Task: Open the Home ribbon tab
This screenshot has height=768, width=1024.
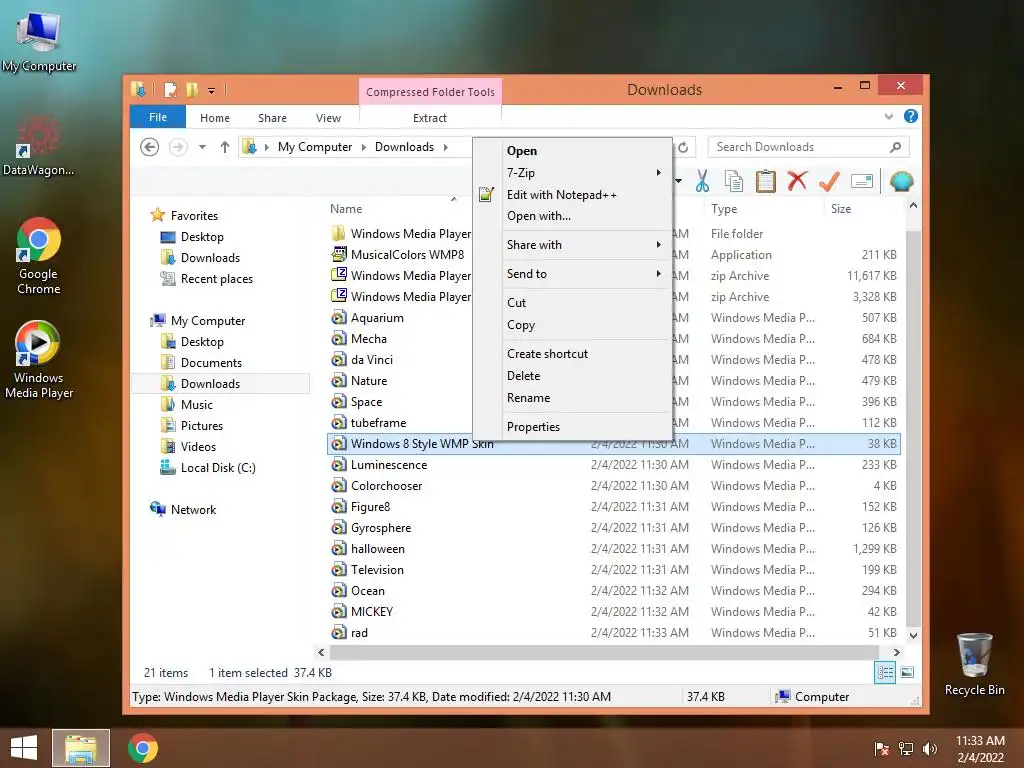Action: click(x=215, y=118)
